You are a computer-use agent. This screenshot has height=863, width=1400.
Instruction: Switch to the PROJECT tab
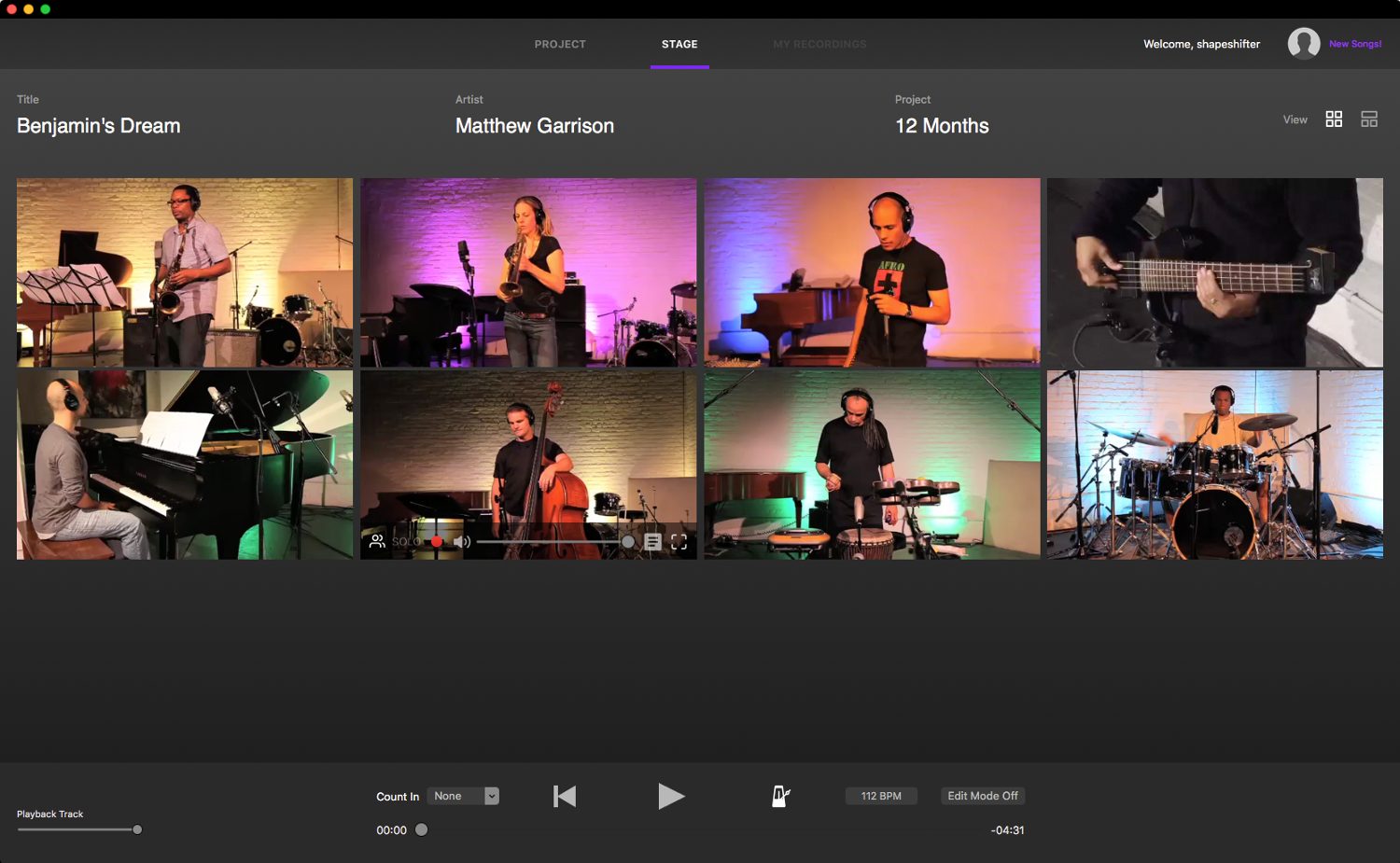coord(560,43)
